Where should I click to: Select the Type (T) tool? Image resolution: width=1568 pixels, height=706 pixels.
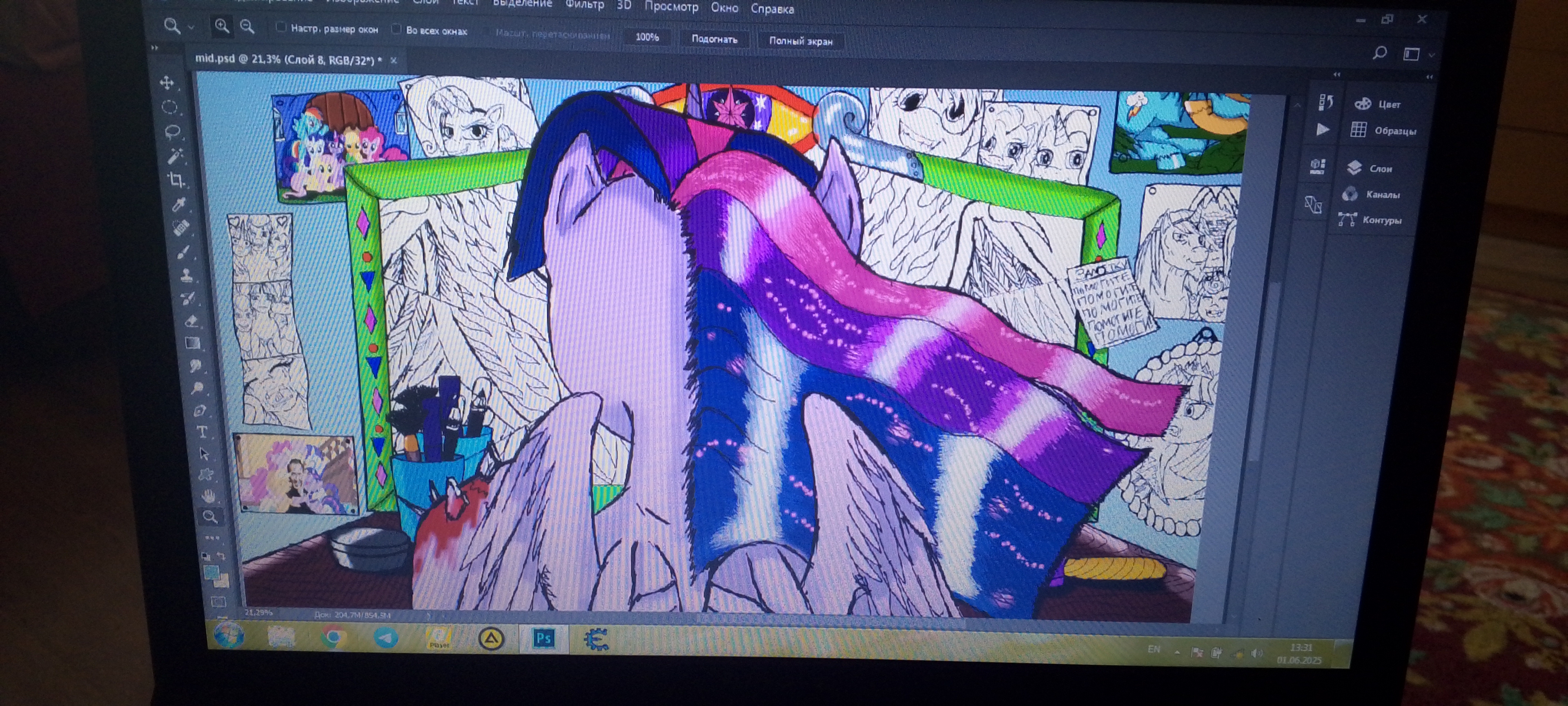(202, 432)
